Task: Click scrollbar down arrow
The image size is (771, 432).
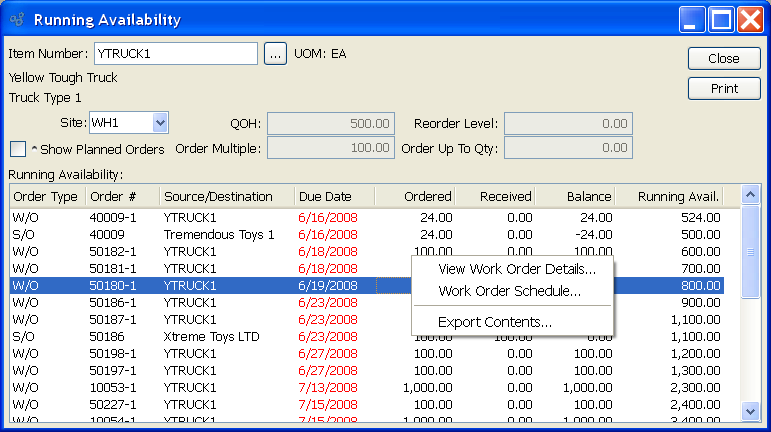Action: pyautogui.click(x=750, y=411)
